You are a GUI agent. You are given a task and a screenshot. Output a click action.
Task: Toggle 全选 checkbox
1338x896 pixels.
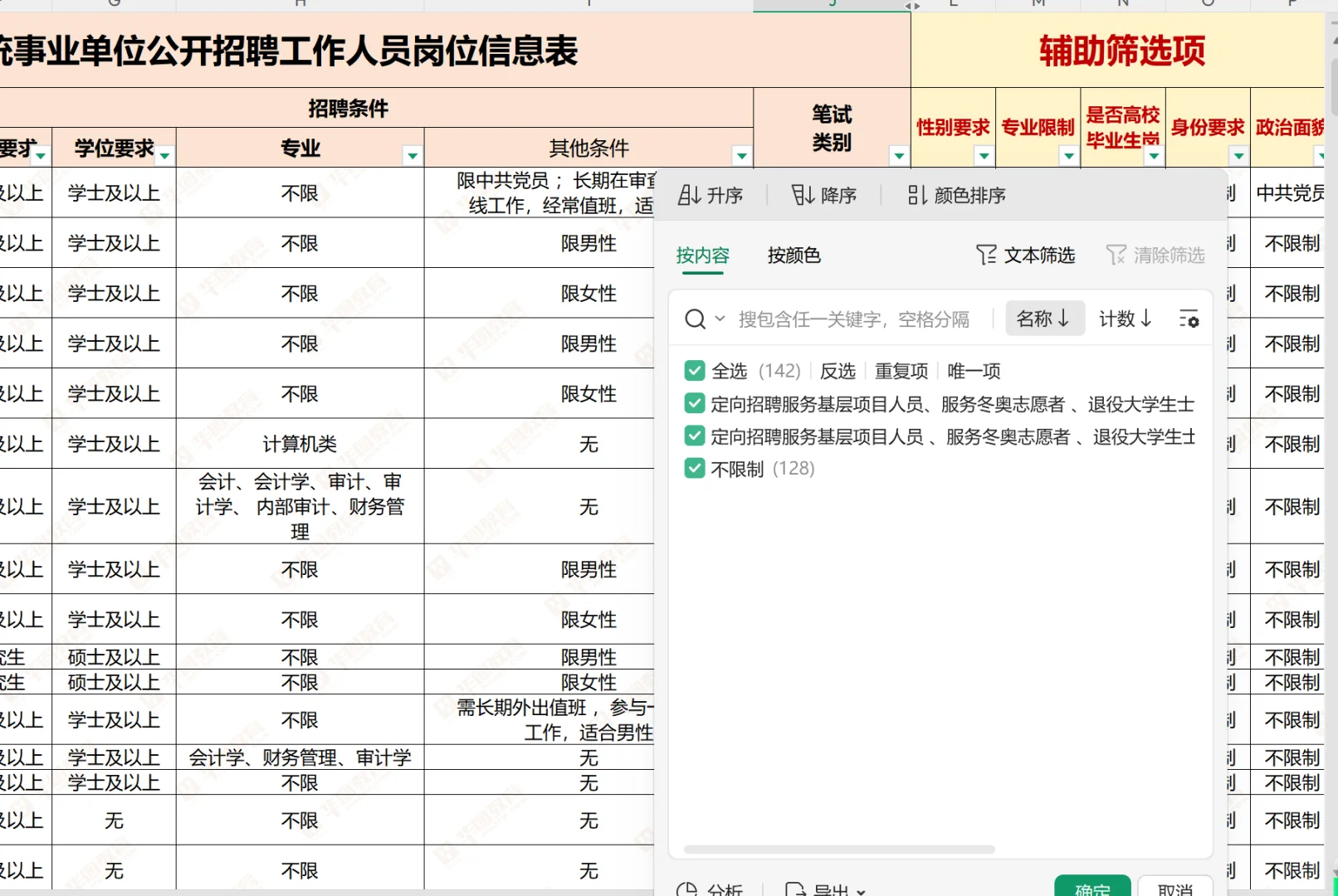click(695, 371)
